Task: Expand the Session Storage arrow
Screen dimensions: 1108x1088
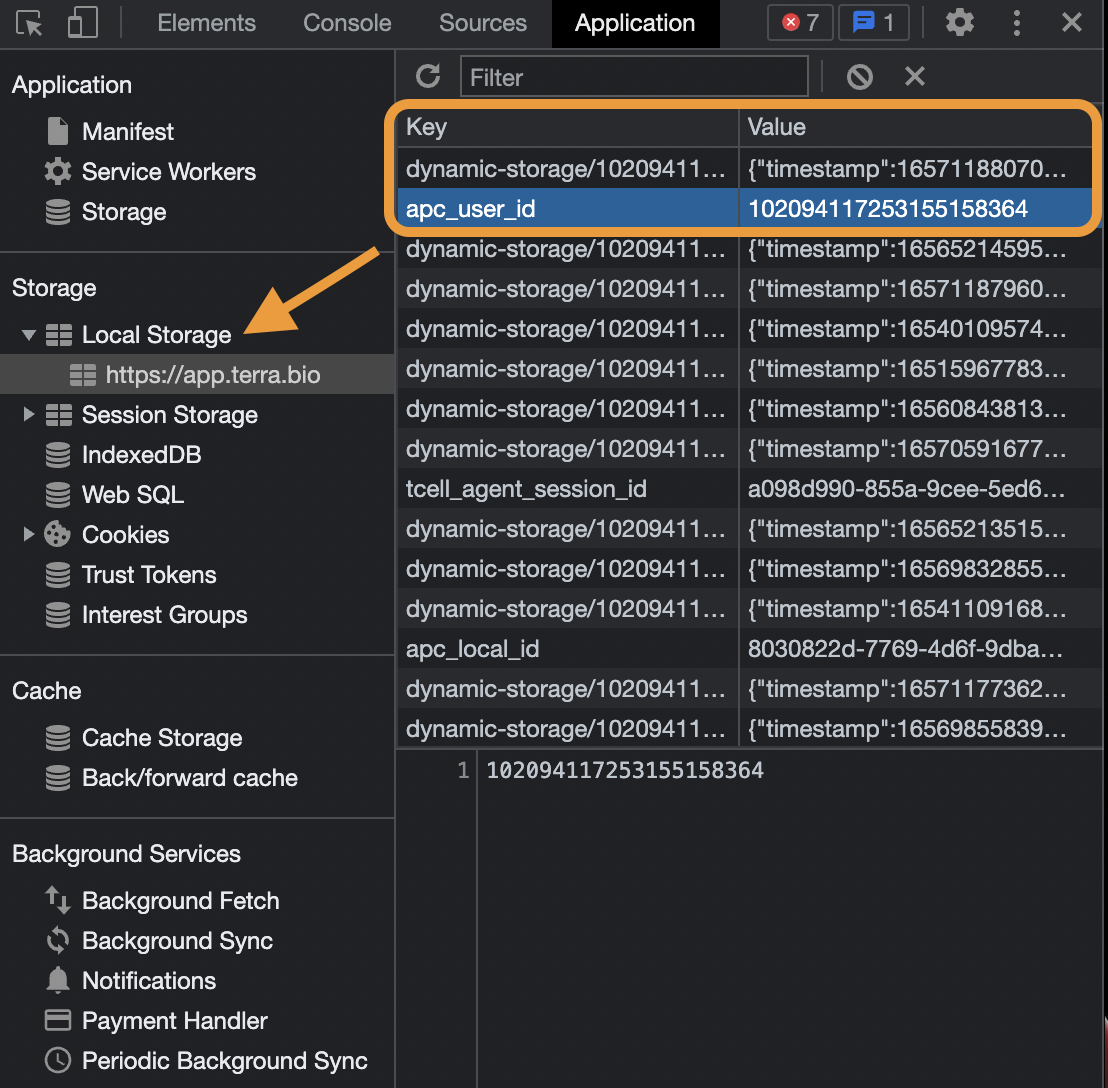Action: (x=29, y=415)
